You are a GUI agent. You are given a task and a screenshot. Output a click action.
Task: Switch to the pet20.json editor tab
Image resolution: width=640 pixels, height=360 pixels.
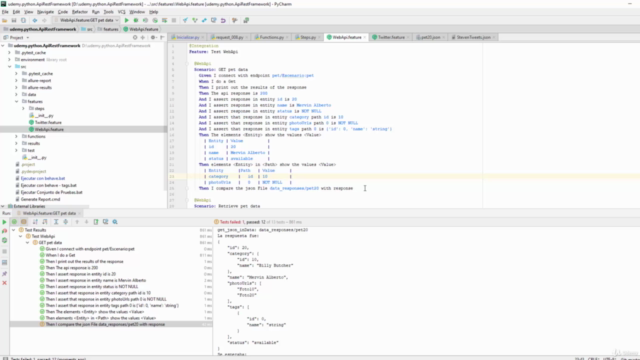tap(431, 37)
